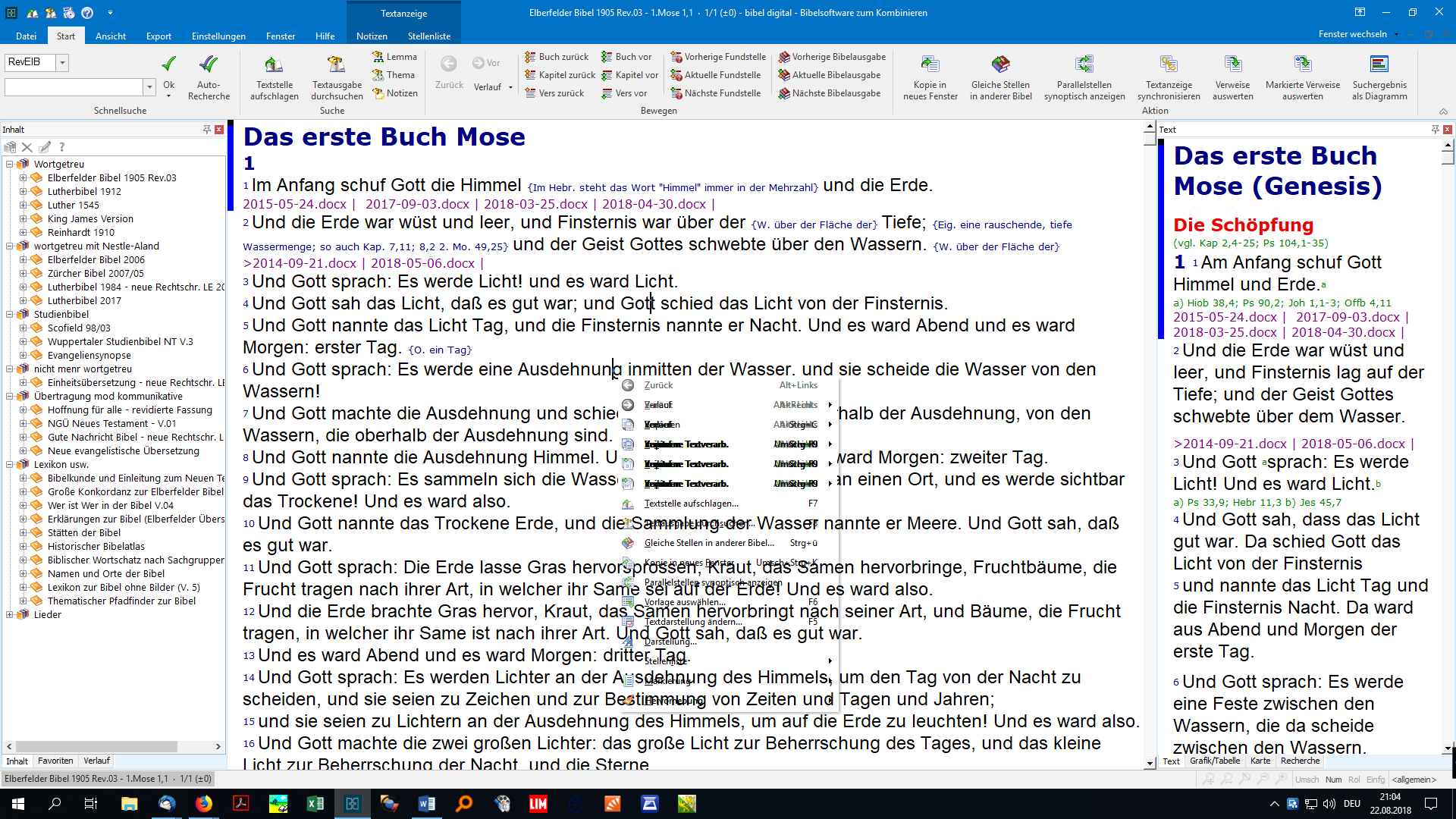Collapse the Wortgetreu tree node
The image size is (1456, 819).
point(10,164)
